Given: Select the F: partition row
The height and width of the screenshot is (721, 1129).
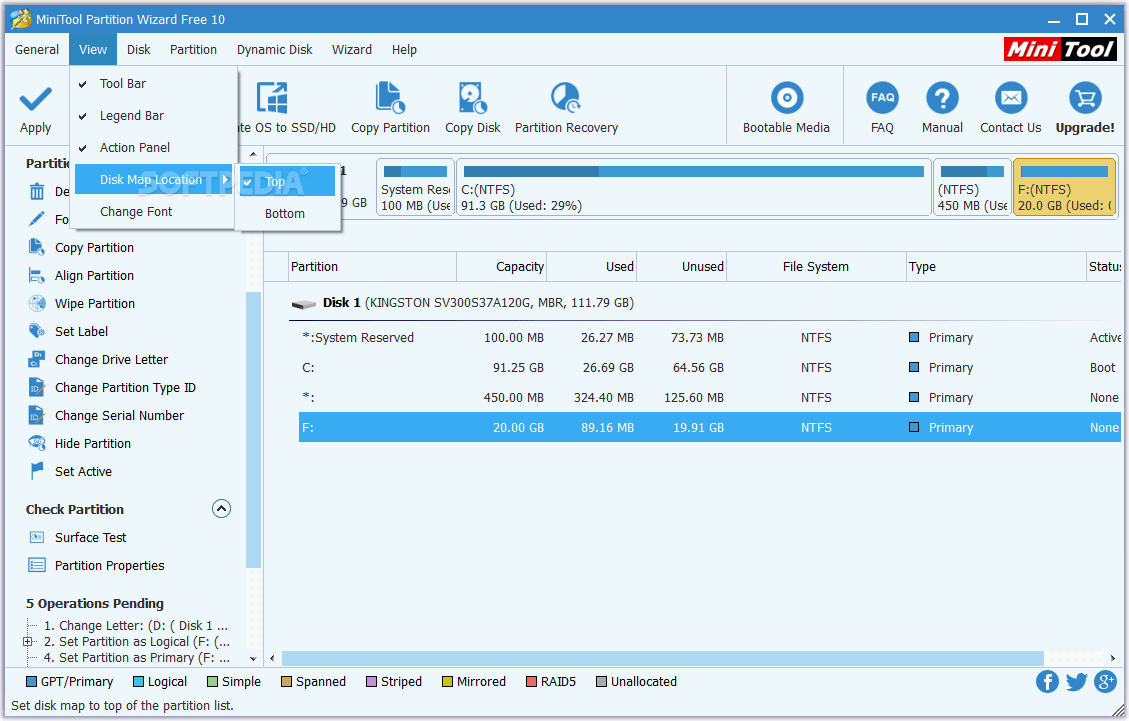Looking at the screenshot, I should 709,427.
